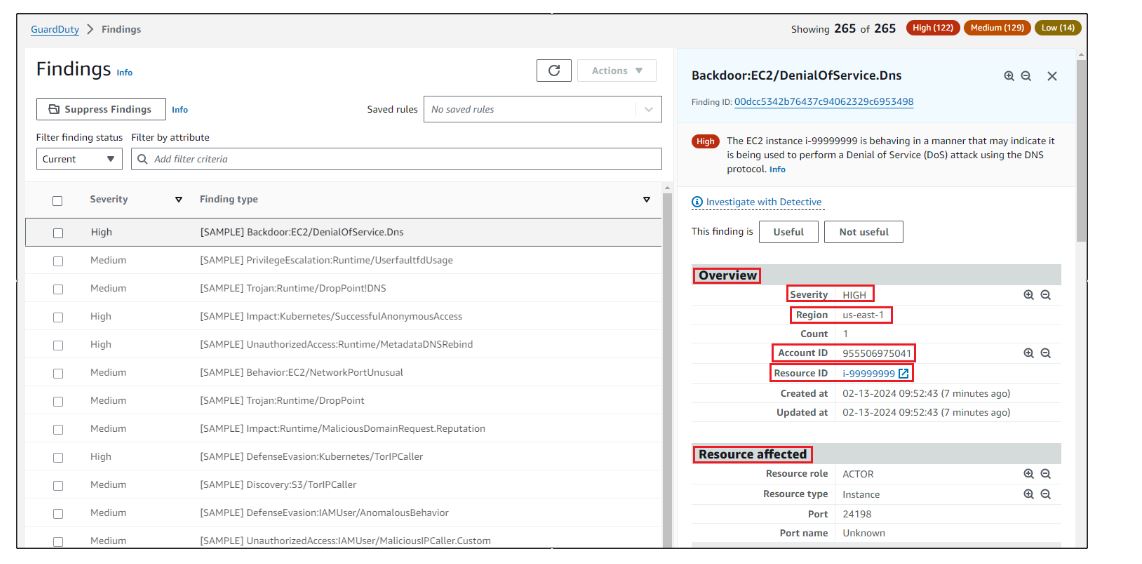Filter by Low (14) severity badge
Image resolution: width=1142 pixels, height=564 pixels.
(x=1058, y=28)
